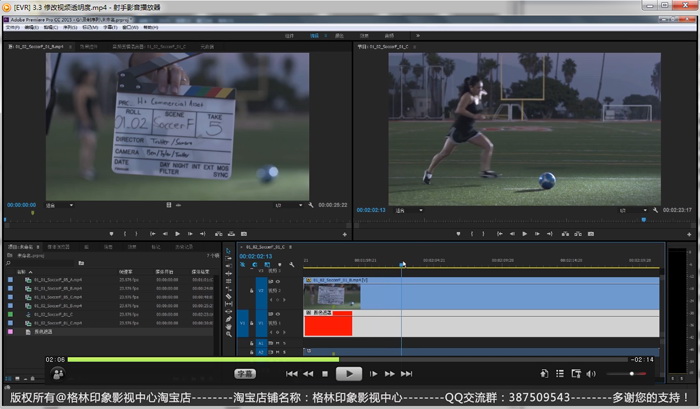This screenshot has height=409, width=700.
Task: Open Program monitor settings wrench
Action: point(655,210)
